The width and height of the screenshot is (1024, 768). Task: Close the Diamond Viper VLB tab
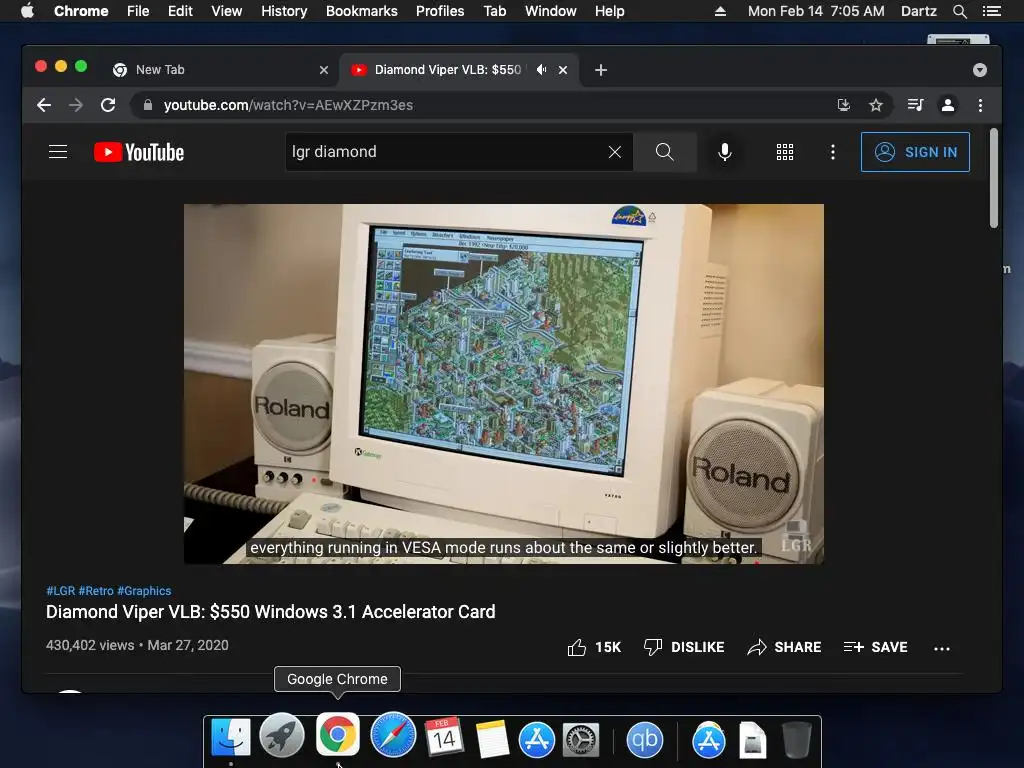[x=563, y=70]
